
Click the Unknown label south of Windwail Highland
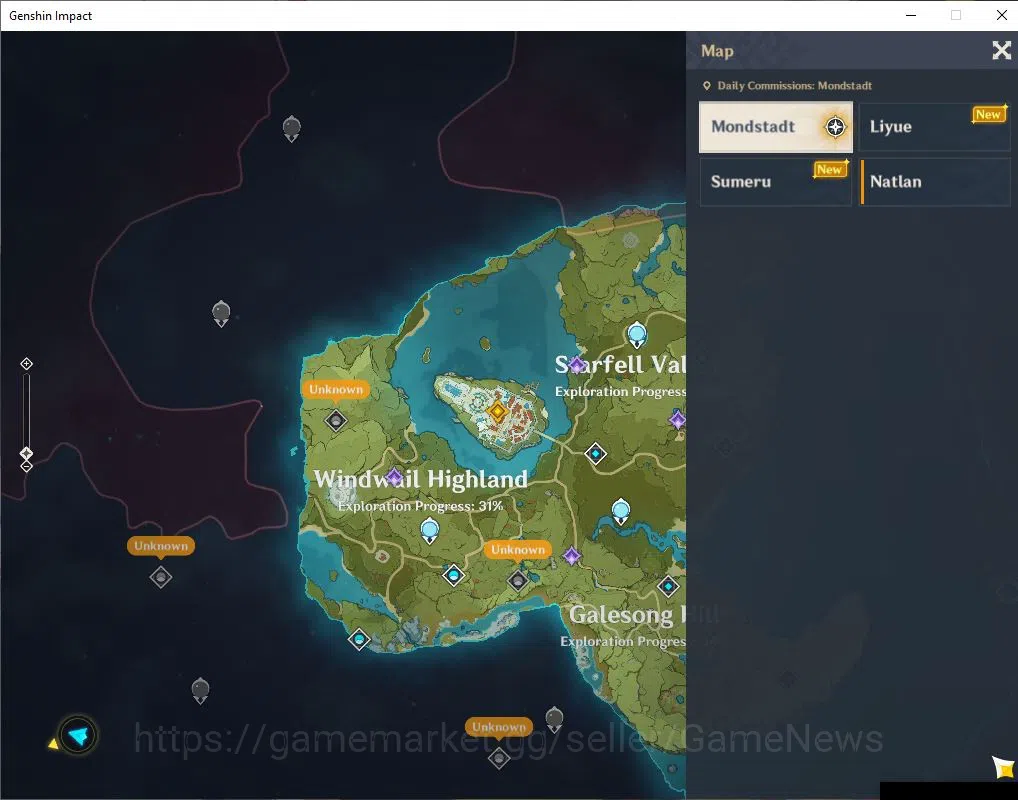pyautogui.click(x=517, y=550)
